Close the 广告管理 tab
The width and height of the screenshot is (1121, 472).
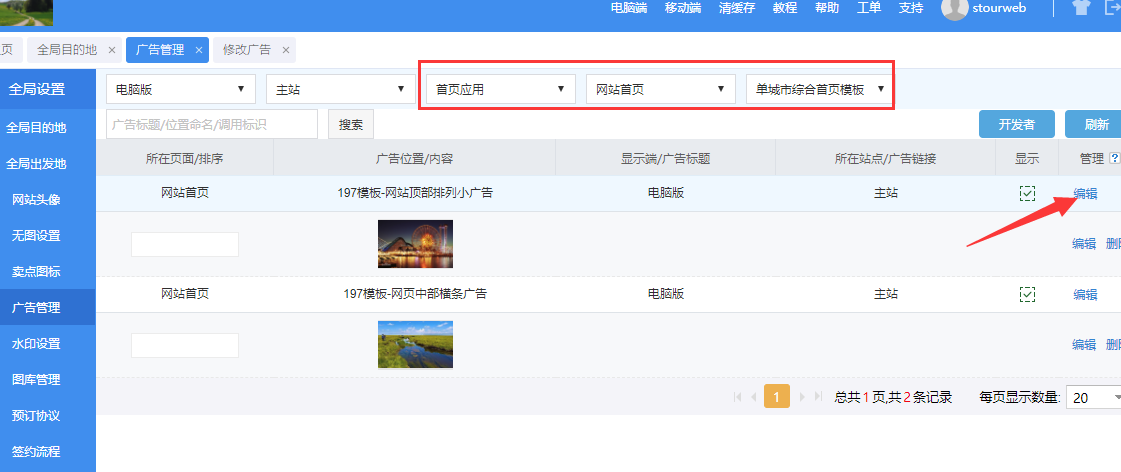click(x=199, y=49)
